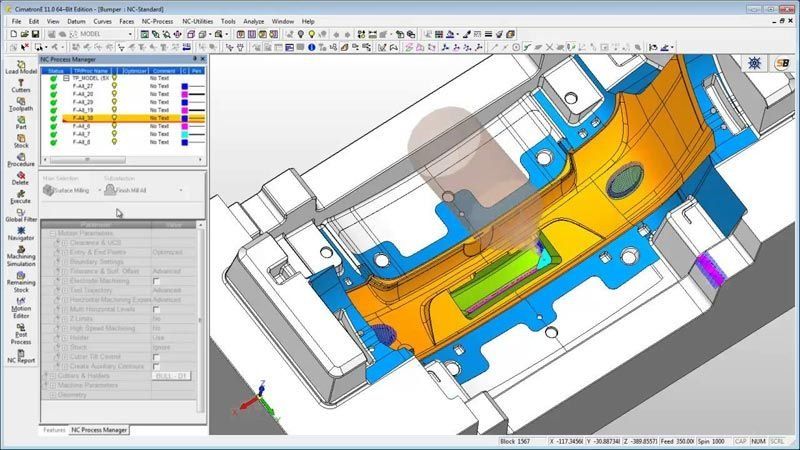The image size is (800, 450).
Task: Run the Execute command icon
Action: click(x=20, y=193)
